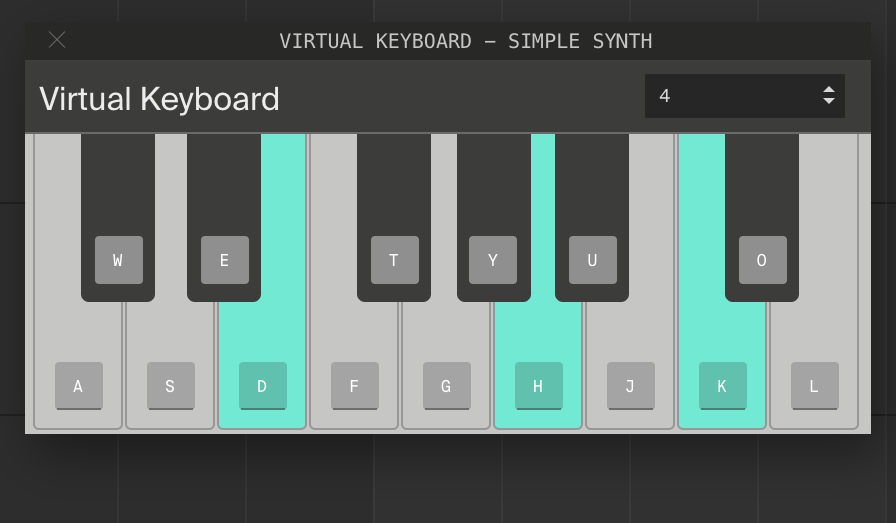Close the Virtual Keyboard window
This screenshot has height=523, width=896.
coord(57,40)
